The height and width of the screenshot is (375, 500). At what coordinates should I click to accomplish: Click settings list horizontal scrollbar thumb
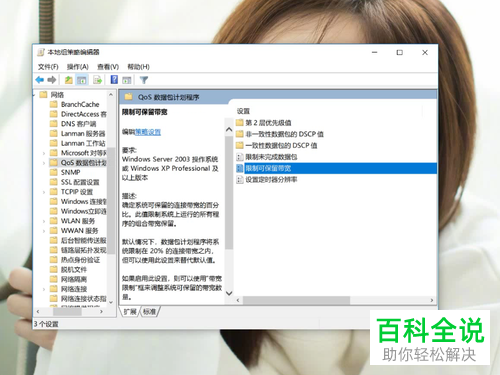[296, 300]
